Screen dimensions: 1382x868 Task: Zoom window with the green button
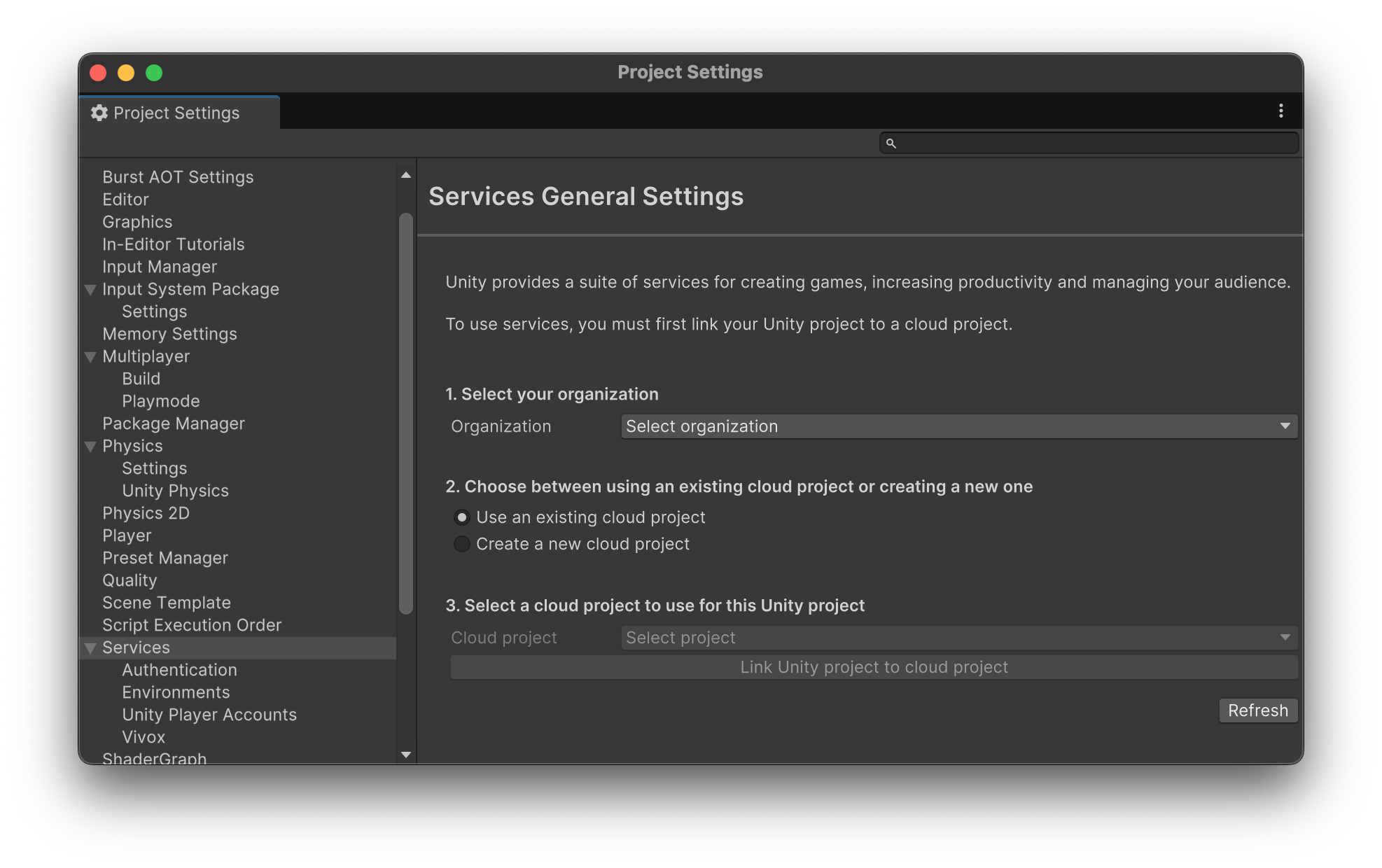[154, 73]
